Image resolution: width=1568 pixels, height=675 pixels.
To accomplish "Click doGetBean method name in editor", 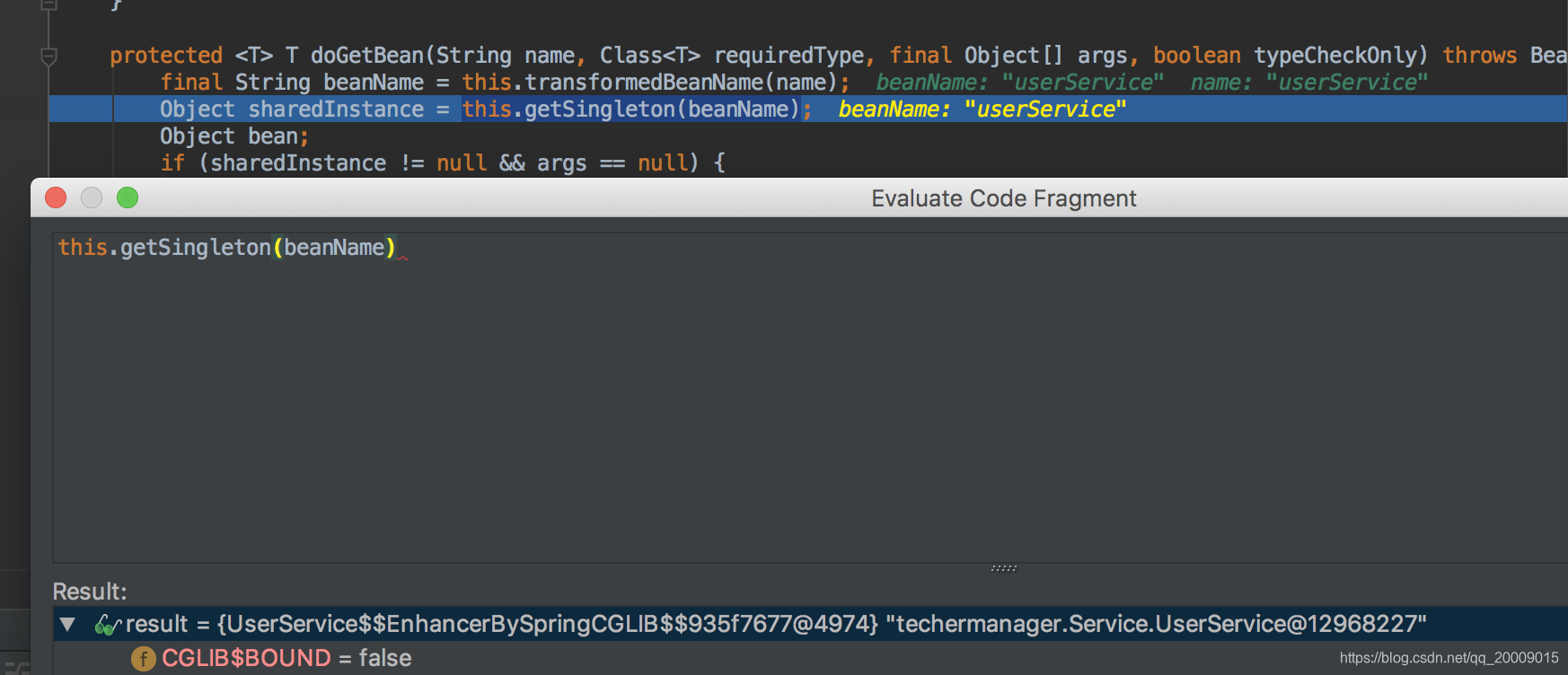I will pos(367,56).
